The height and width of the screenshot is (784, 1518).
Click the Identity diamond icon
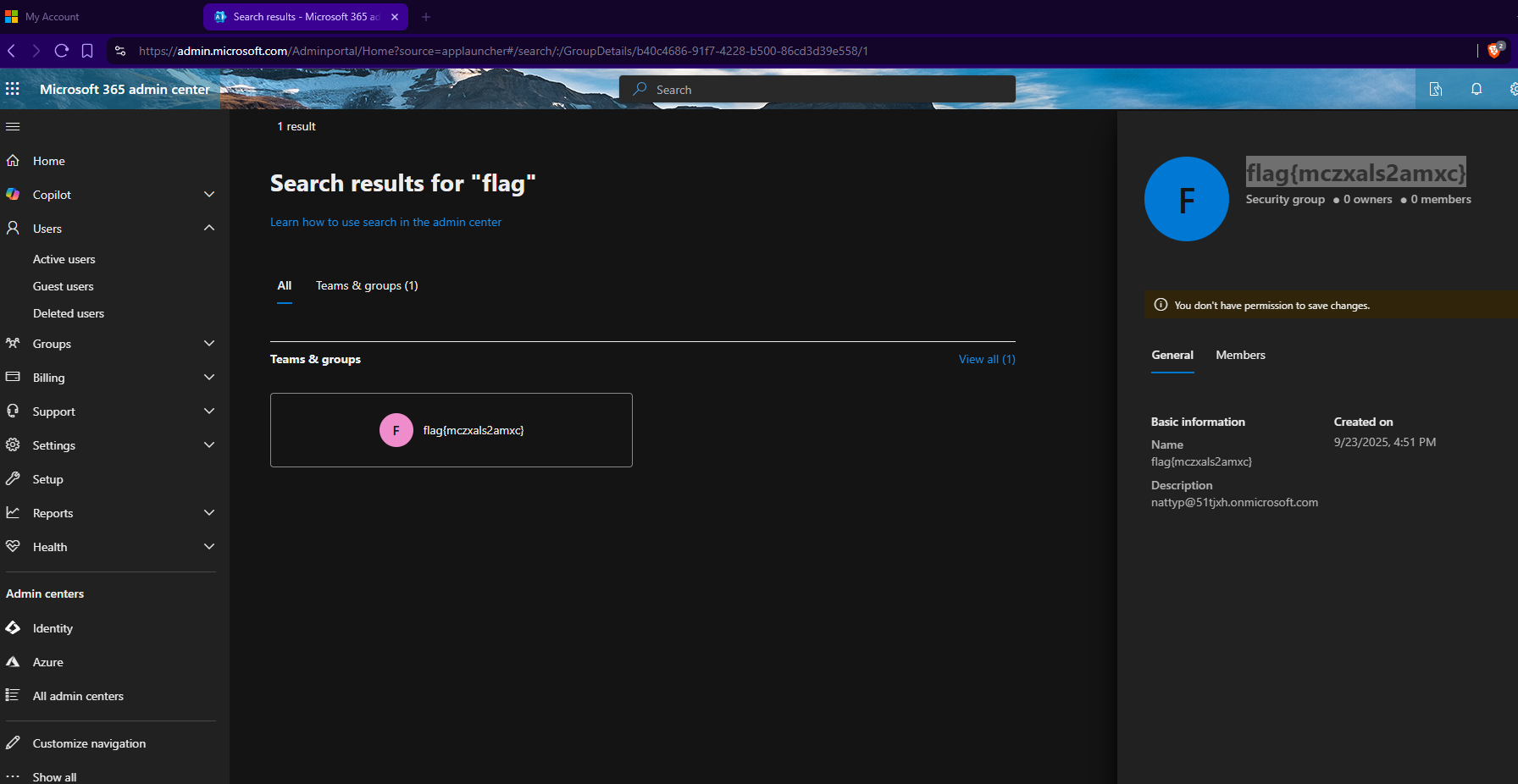coord(13,628)
